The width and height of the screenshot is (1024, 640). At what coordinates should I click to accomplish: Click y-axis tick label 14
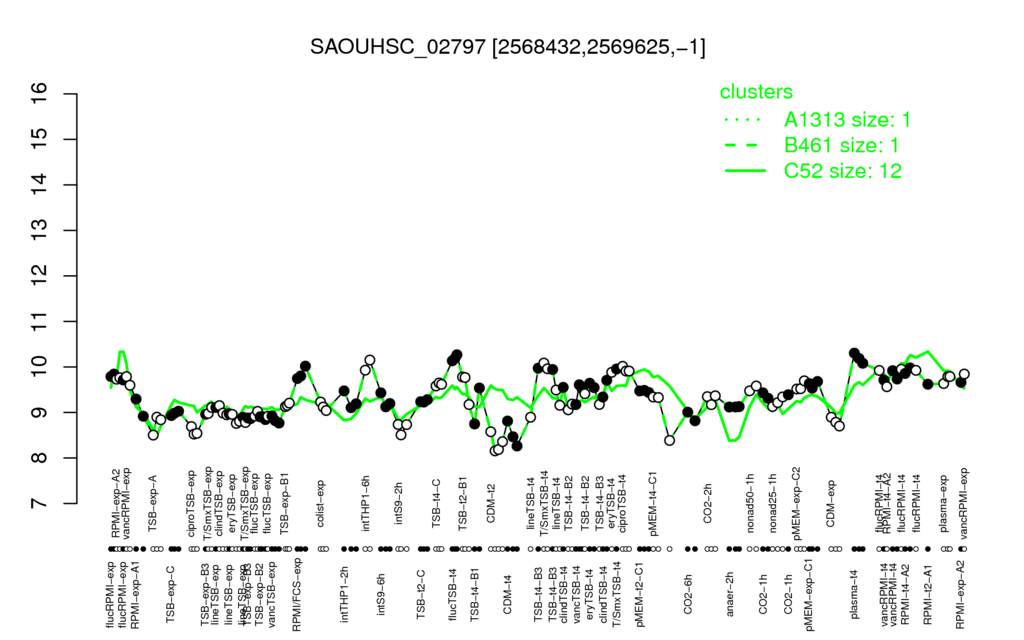click(39, 185)
